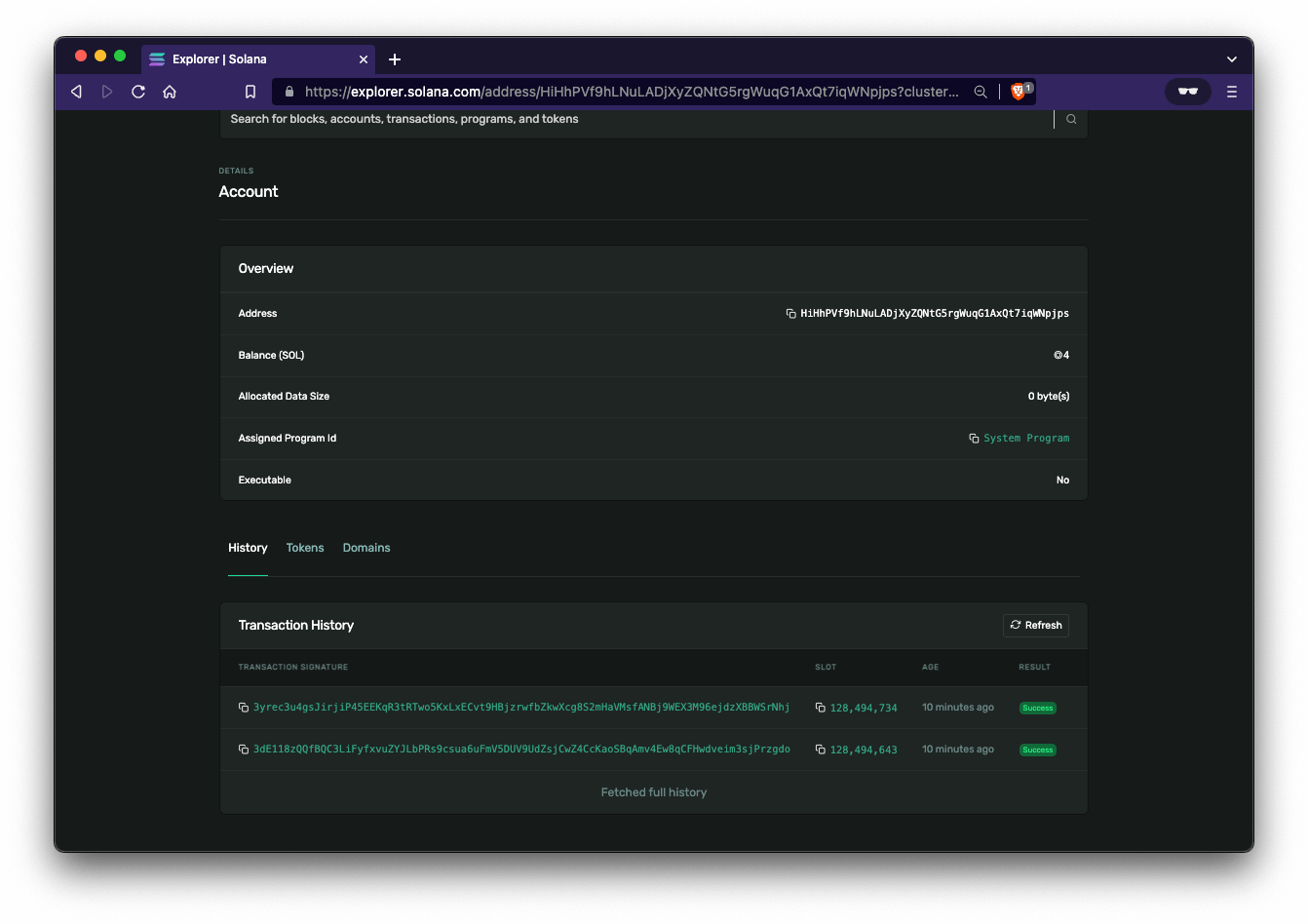The height and width of the screenshot is (924, 1308).
Task: Close the Explorer | Solana tab
Action: 364,59
